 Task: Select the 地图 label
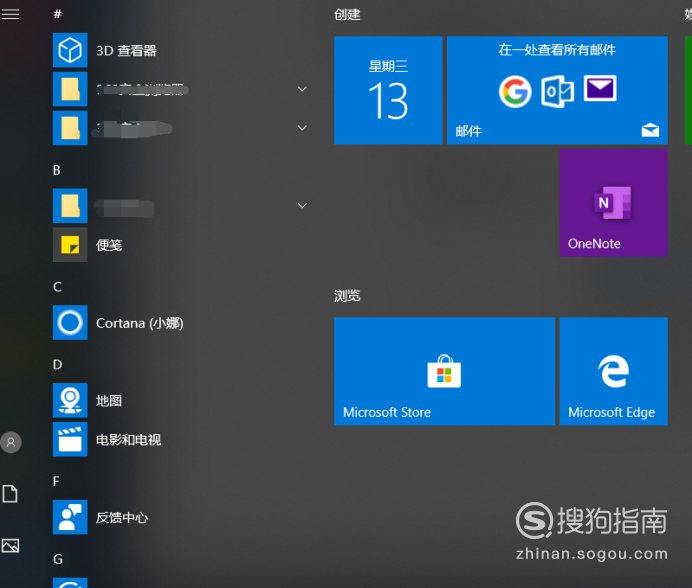[x=109, y=401]
